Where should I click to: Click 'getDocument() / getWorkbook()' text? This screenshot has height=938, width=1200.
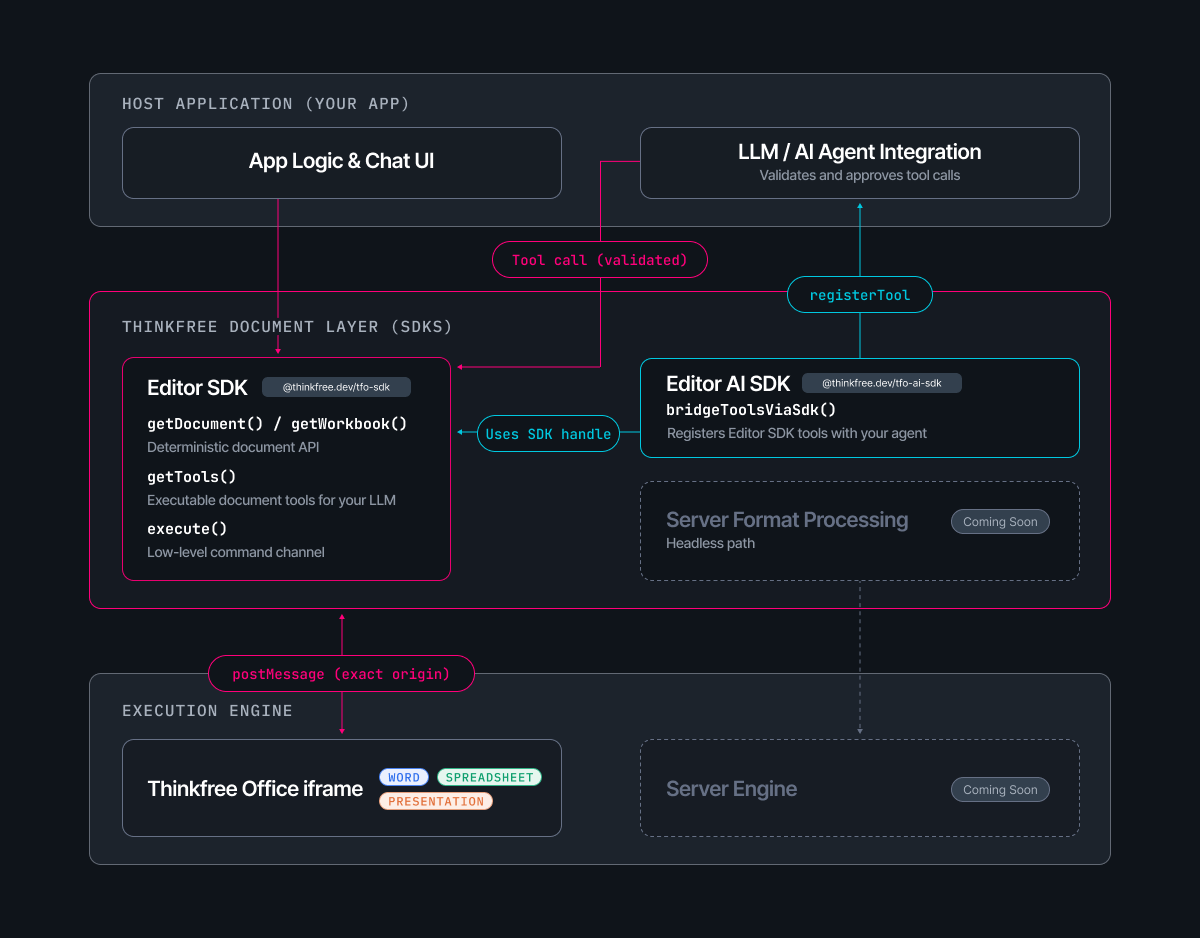[277, 424]
